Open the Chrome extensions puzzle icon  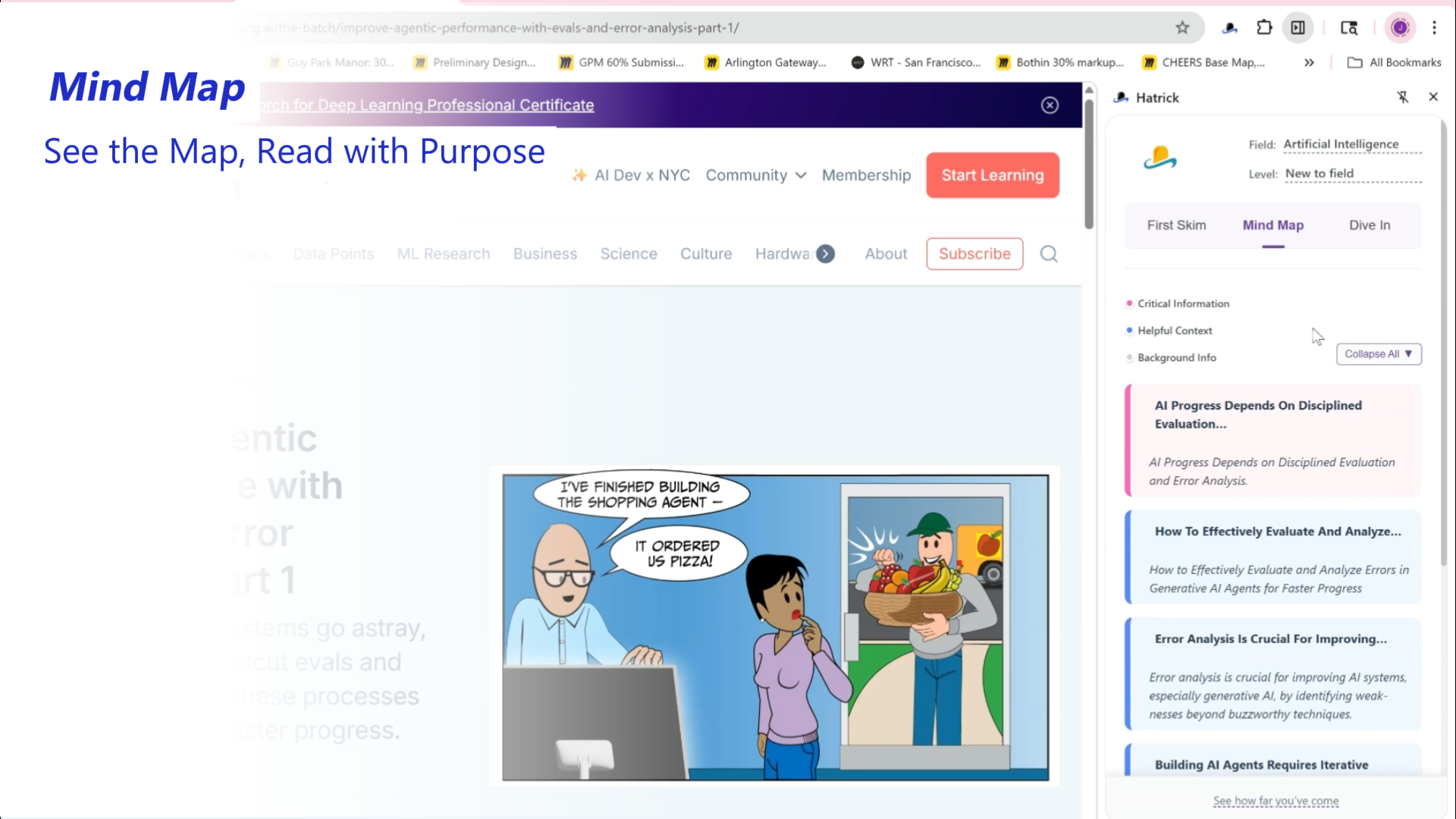click(x=1264, y=28)
